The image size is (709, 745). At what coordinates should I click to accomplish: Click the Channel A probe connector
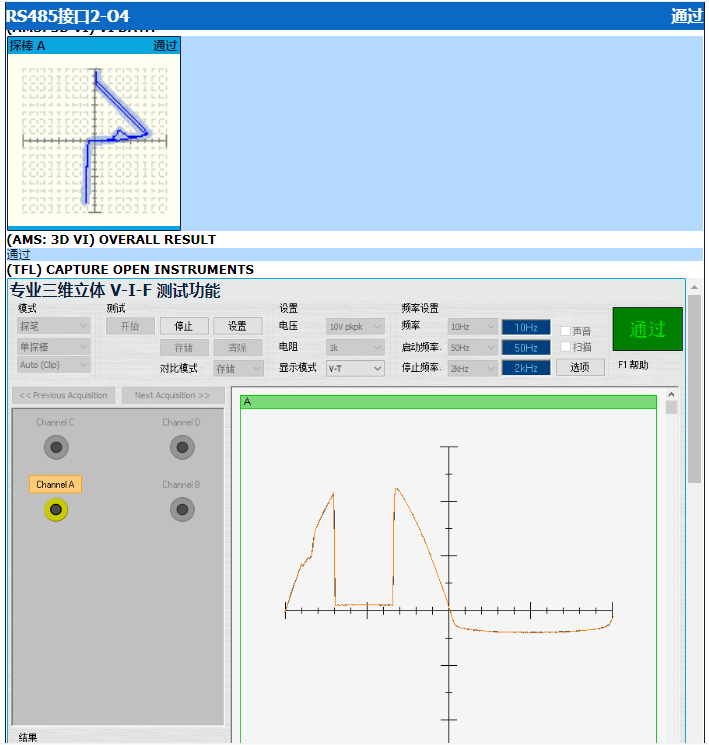[x=56, y=510]
